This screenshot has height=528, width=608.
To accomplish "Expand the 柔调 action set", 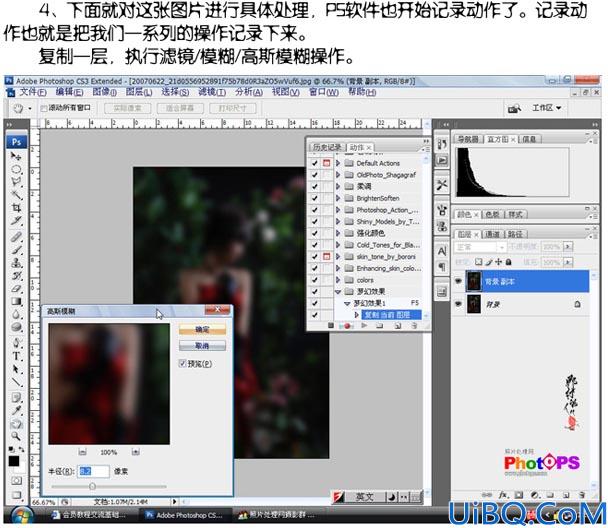I will [x=338, y=186].
